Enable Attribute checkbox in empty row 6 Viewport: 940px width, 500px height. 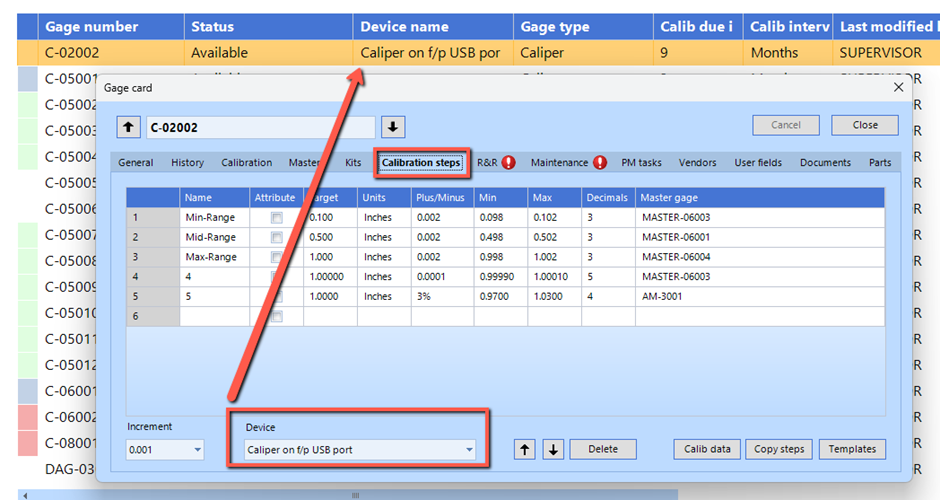[x=276, y=317]
